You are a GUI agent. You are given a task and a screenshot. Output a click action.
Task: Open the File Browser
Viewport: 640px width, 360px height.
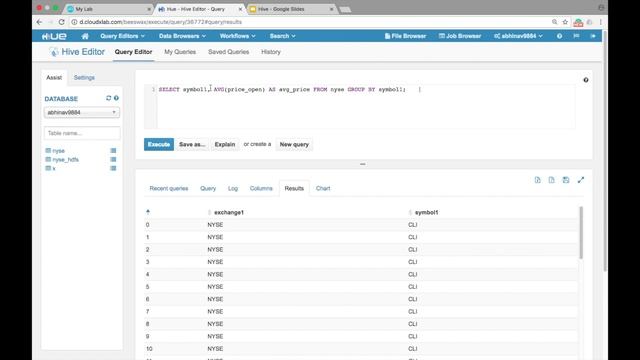[405, 36]
